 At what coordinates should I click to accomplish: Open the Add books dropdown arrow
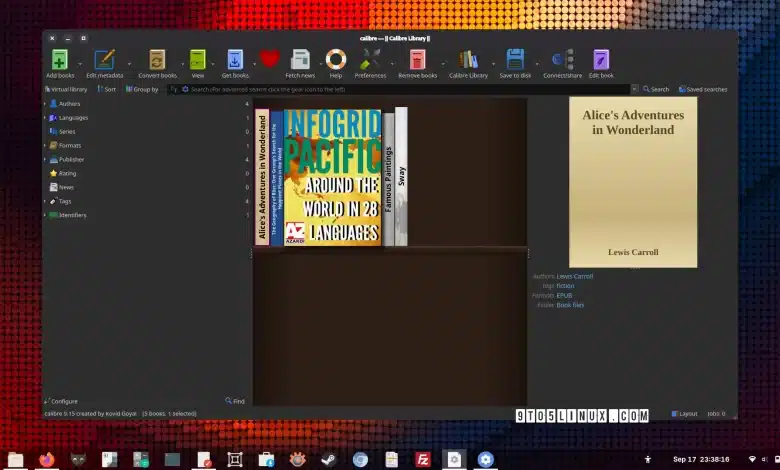pyautogui.click(x=80, y=64)
